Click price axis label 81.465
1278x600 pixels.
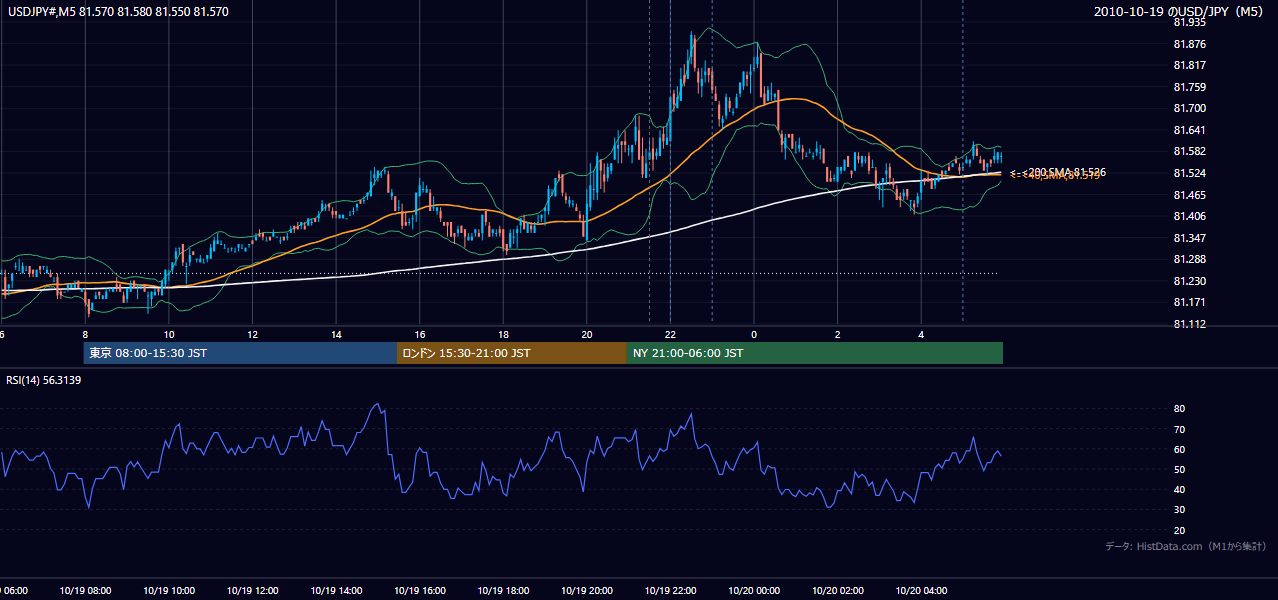[1189, 195]
